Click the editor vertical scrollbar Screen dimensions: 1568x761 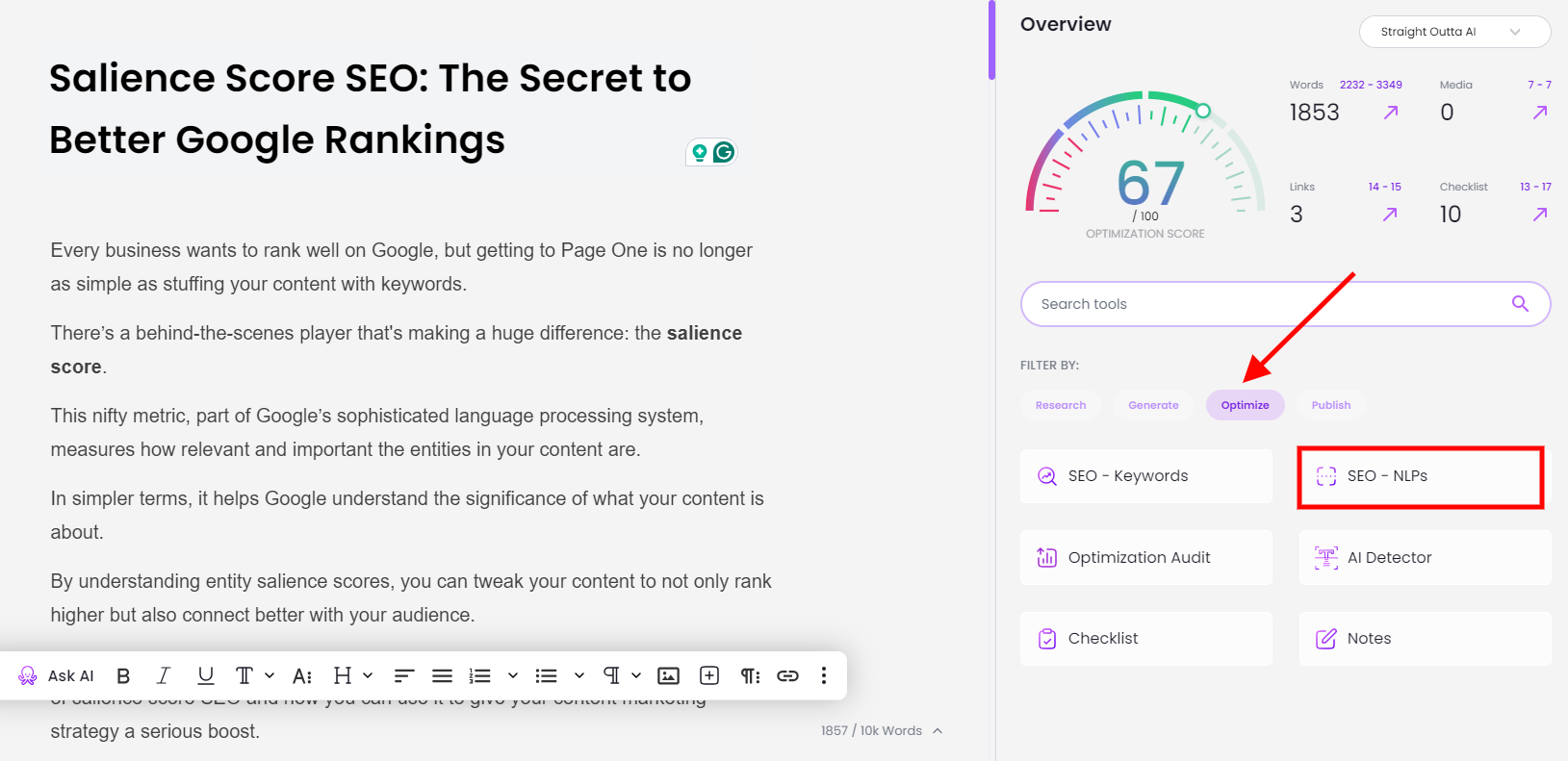coord(991,40)
